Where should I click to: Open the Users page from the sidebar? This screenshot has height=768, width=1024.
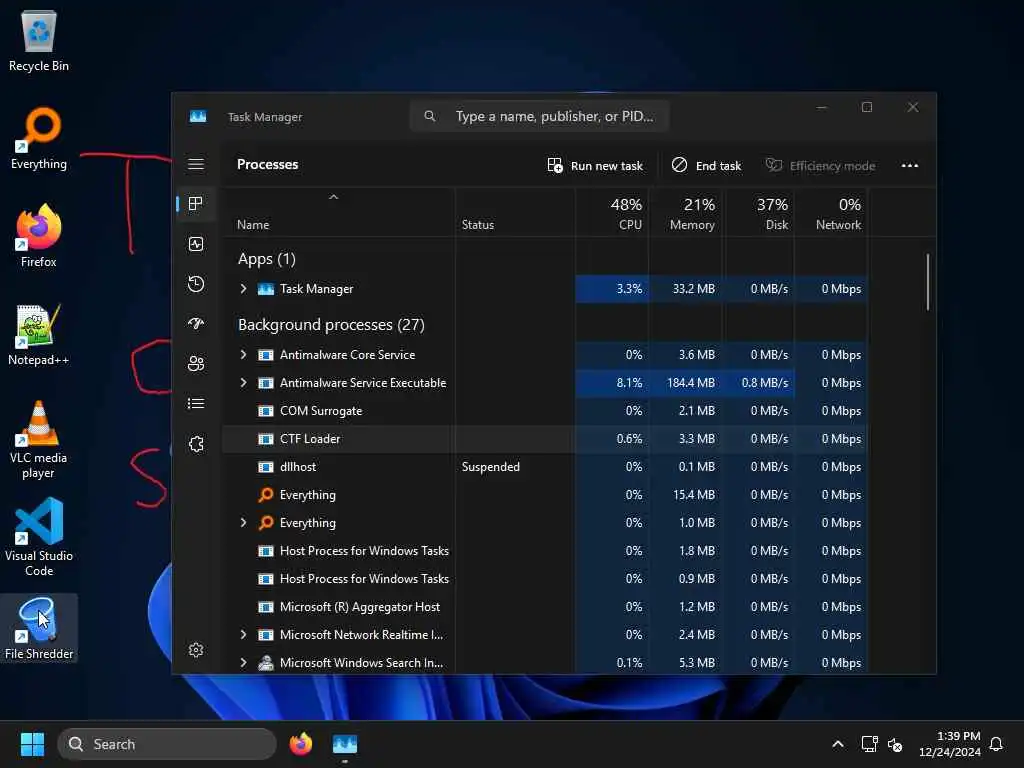[x=196, y=364]
